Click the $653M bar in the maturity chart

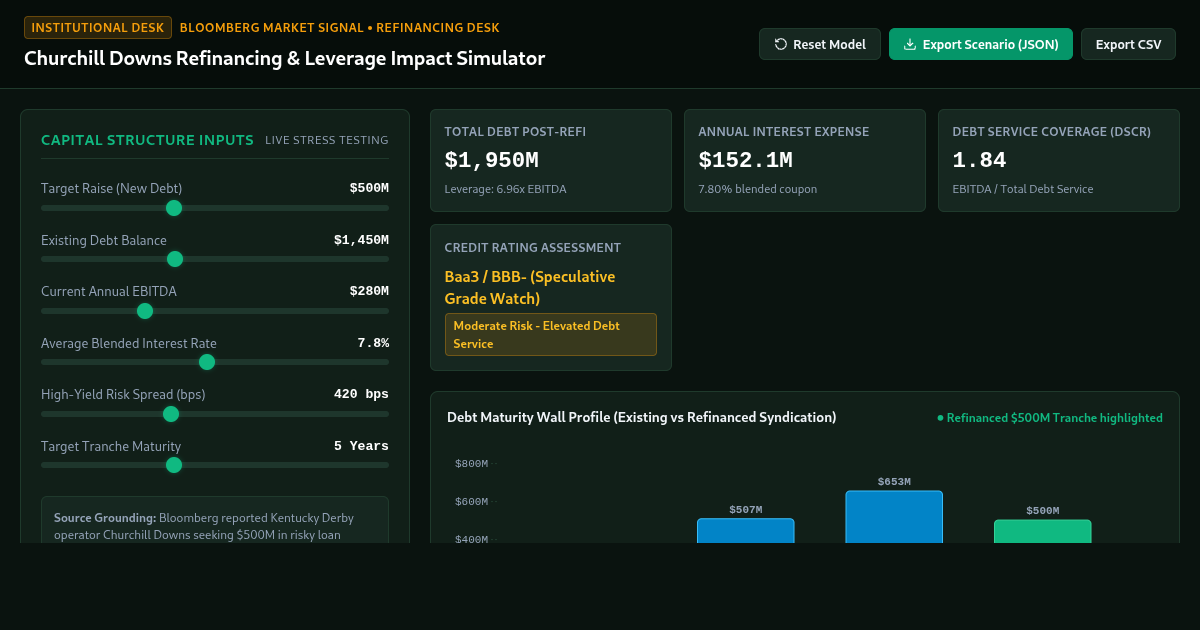pos(894,517)
